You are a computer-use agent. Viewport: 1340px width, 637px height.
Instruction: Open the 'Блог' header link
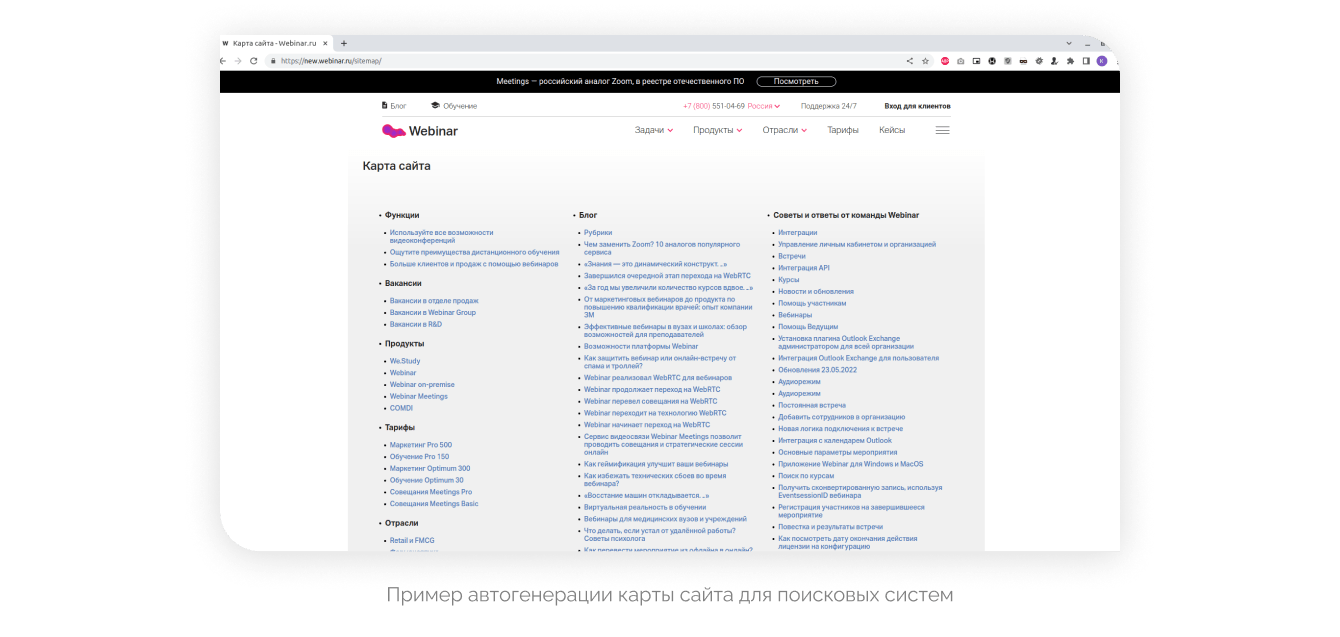(x=394, y=105)
